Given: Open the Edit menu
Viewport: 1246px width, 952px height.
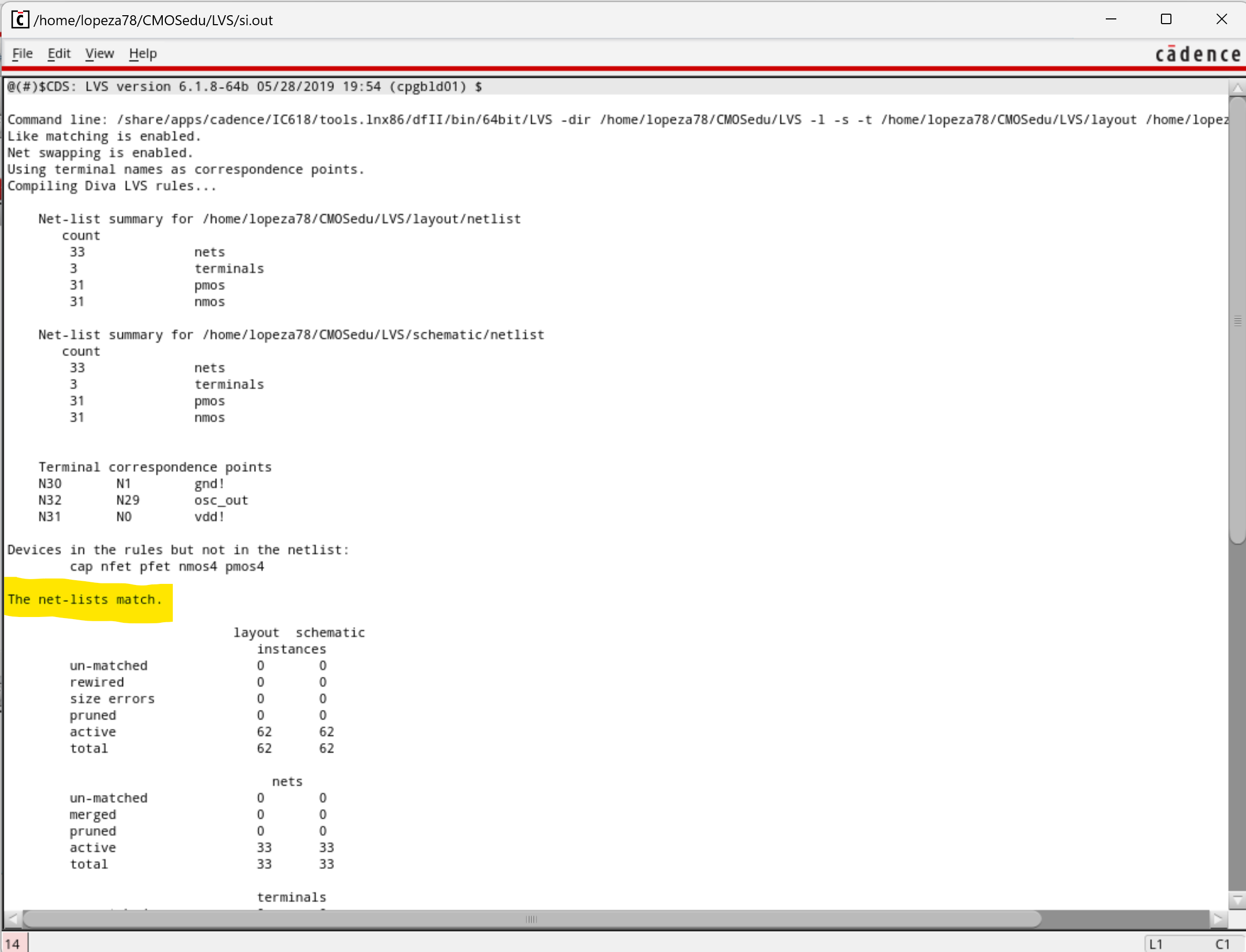Looking at the screenshot, I should (x=59, y=53).
